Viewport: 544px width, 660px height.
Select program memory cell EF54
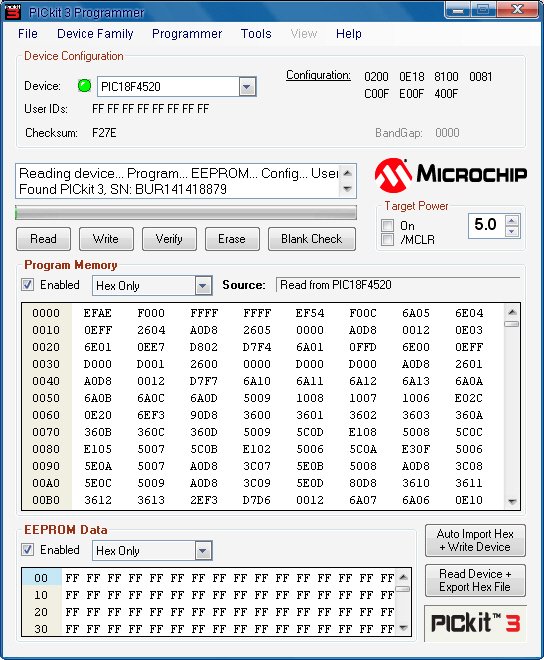(x=309, y=313)
